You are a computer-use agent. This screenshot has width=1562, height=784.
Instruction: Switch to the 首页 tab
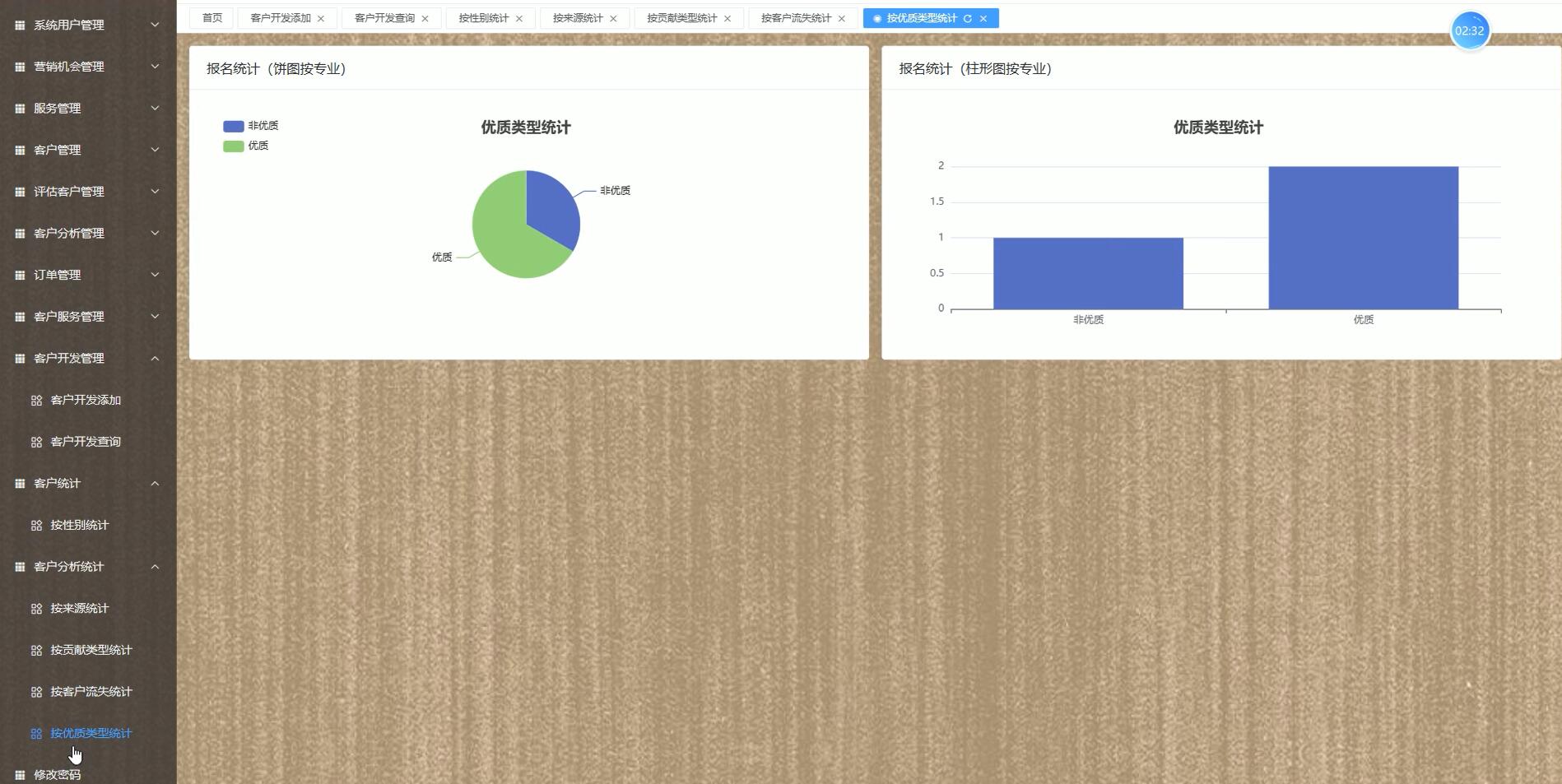[x=212, y=18]
